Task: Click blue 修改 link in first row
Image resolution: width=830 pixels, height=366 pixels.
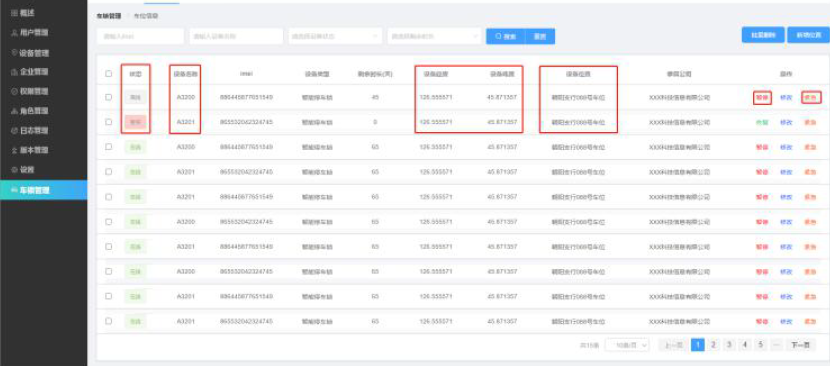Action: click(x=786, y=97)
